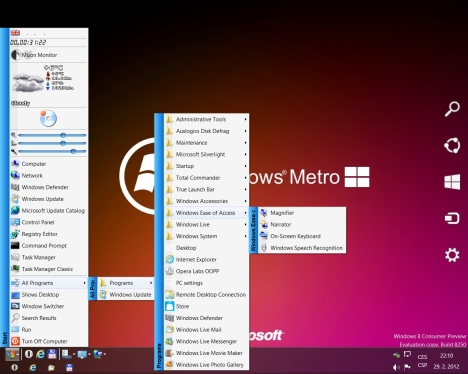Launch Windows Live Movie Maker
The width and height of the screenshot is (468, 374).
[206, 353]
